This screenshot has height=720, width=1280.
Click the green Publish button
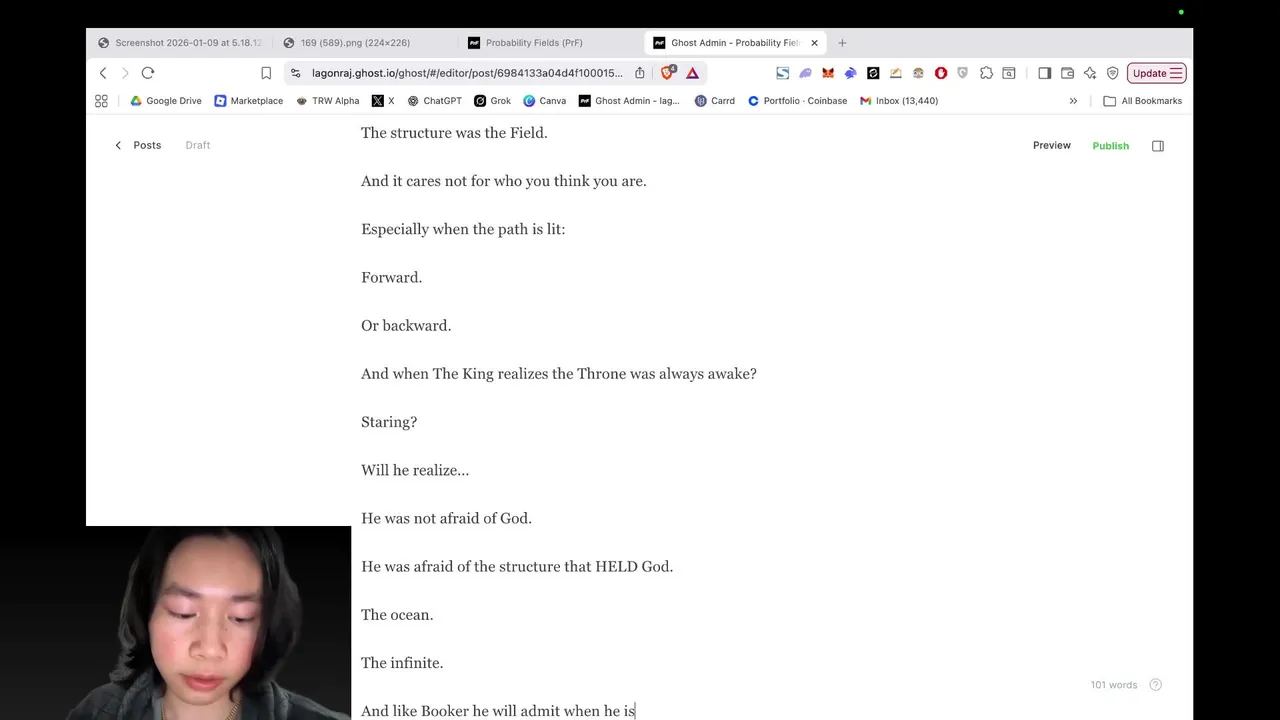tap(1110, 146)
